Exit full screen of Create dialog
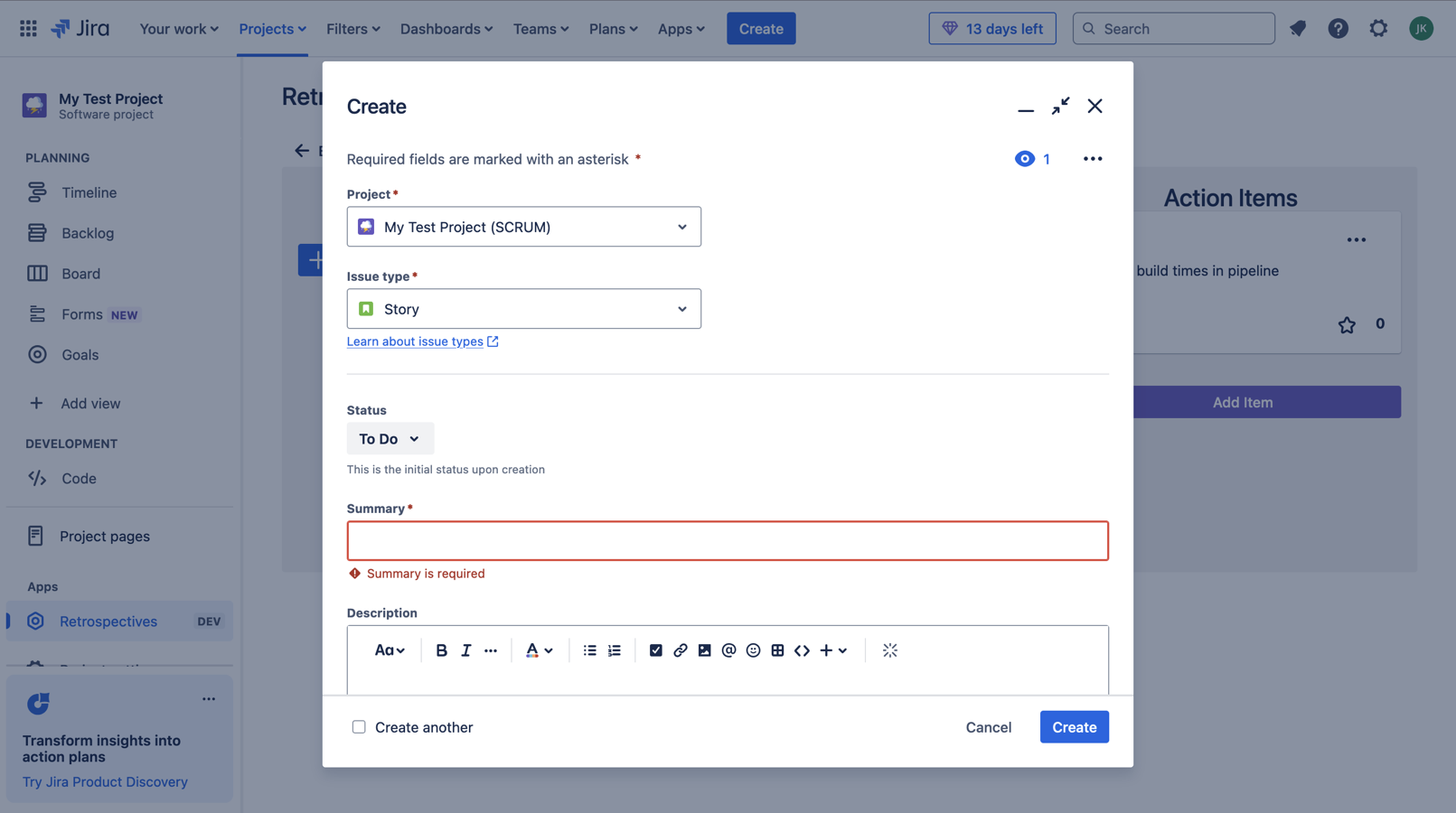Viewport: 1456px width, 813px height. point(1060,106)
